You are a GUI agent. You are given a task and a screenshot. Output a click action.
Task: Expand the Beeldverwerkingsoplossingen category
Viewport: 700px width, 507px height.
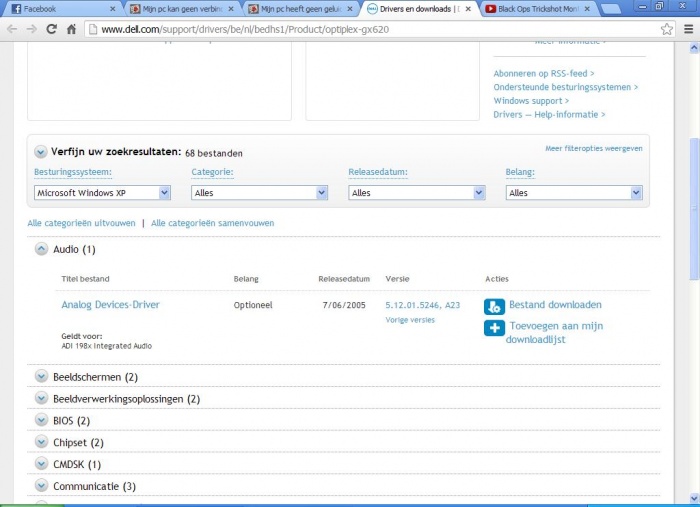(41, 398)
